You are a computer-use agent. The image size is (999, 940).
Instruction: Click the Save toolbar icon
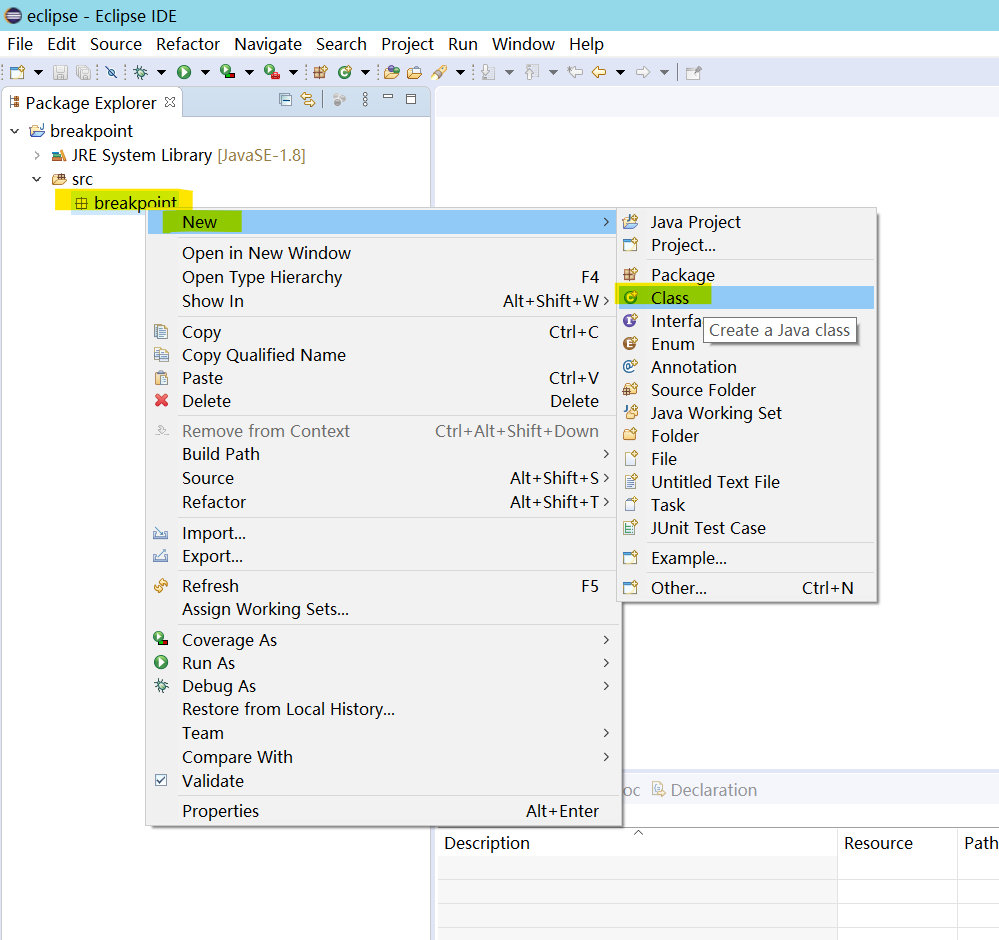click(60, 73)
